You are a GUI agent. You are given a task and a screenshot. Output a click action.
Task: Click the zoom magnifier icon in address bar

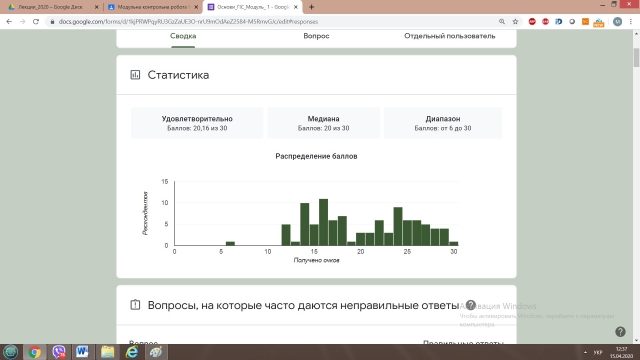pyautogui.click(x=502, y=22)
